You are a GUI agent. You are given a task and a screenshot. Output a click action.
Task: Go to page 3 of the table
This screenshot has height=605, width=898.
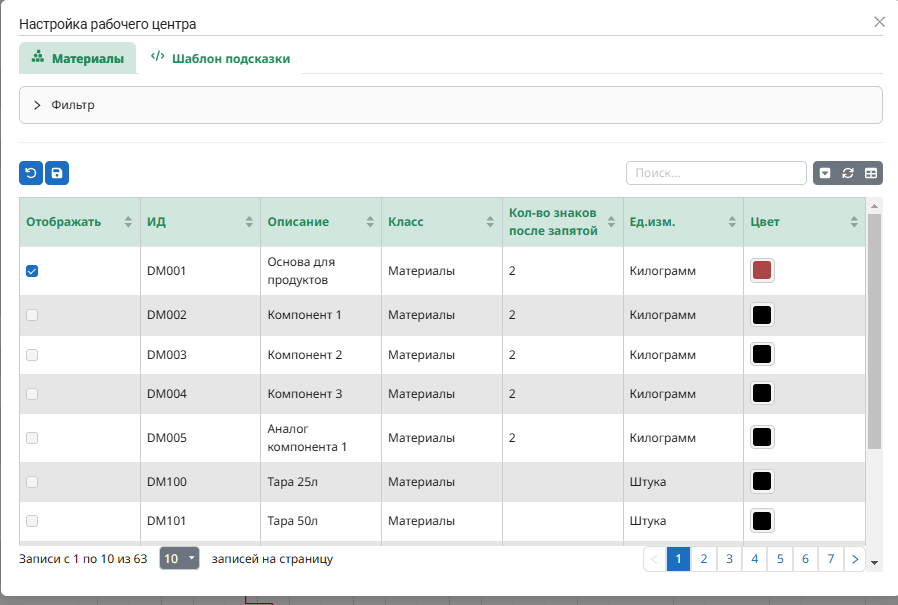pyautogui.click(x=730, y=559)
